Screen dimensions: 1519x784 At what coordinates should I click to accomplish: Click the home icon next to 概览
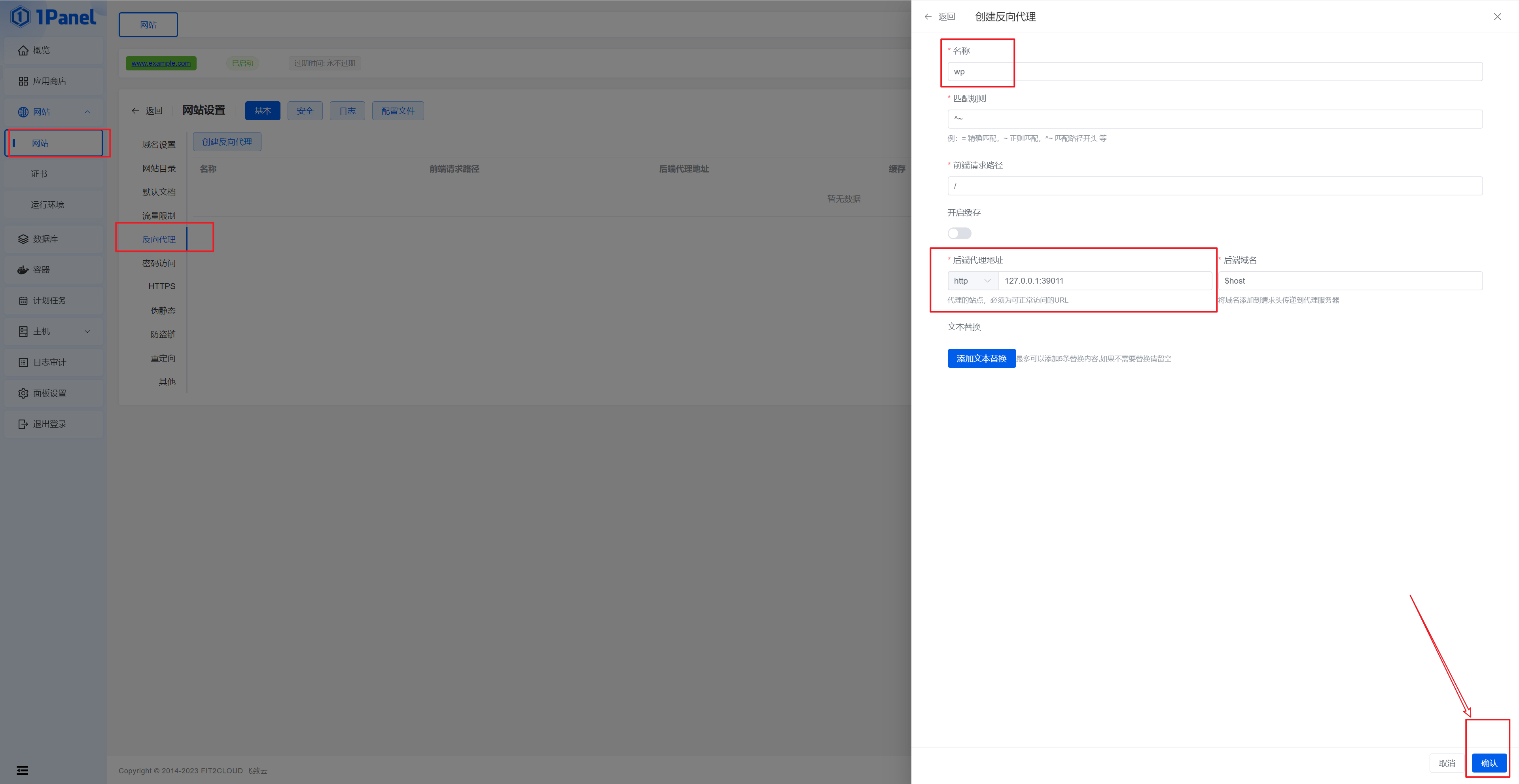(x=23, y=51)
